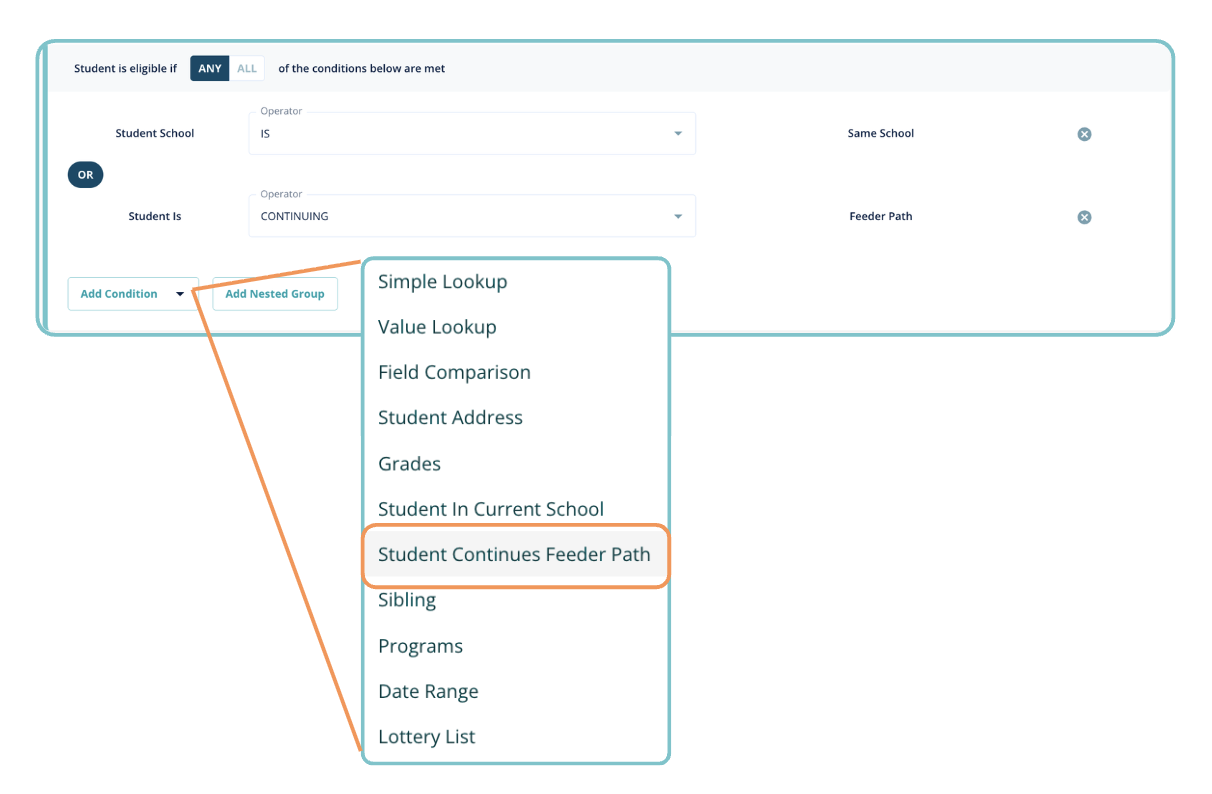
Task: Choose Lottery List at menu bottom
Action: tap(426, 737)
